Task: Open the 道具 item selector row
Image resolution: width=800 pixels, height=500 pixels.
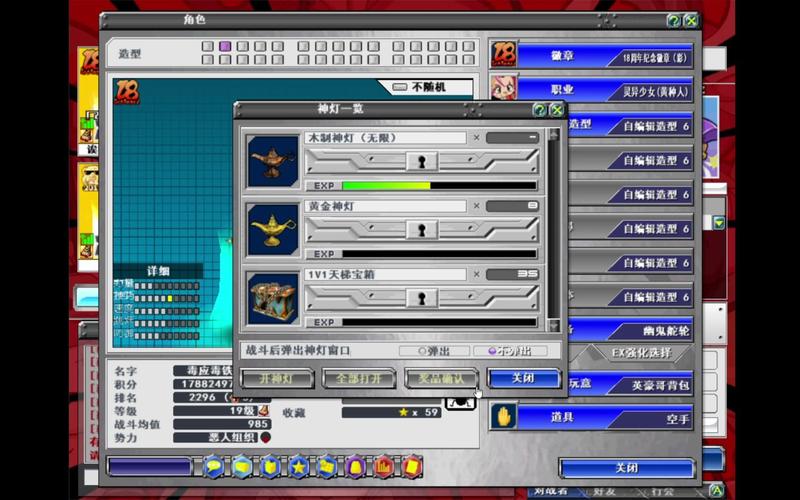Action: tap(604, 417)
